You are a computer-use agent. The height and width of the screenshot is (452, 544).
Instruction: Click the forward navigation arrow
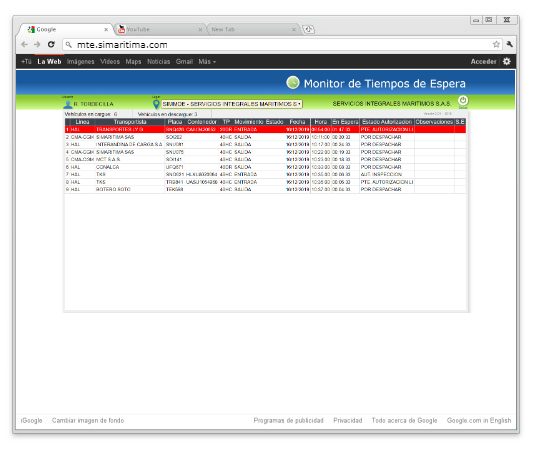(37, 44)
